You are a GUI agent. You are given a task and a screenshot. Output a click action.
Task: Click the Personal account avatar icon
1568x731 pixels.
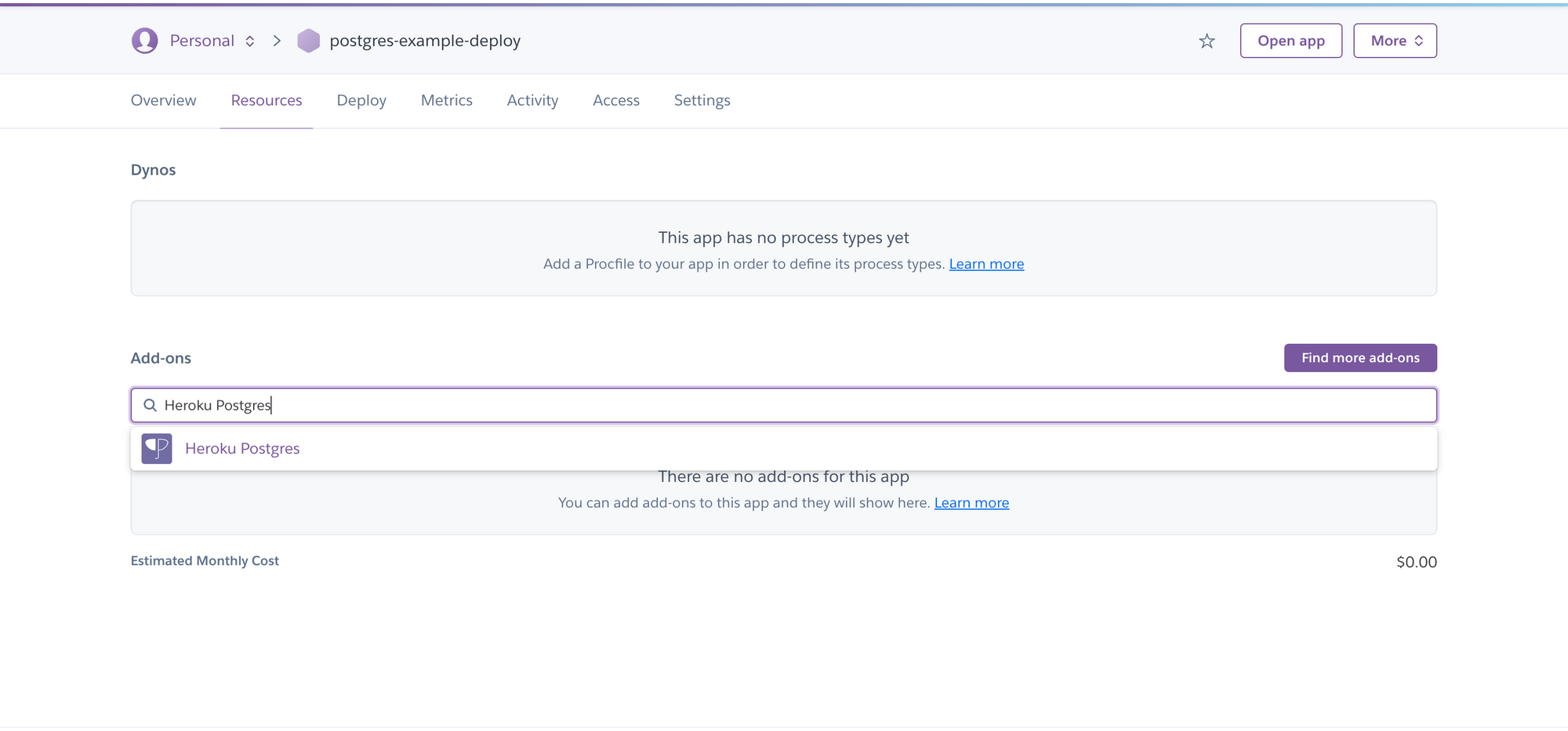click(144, 41)
